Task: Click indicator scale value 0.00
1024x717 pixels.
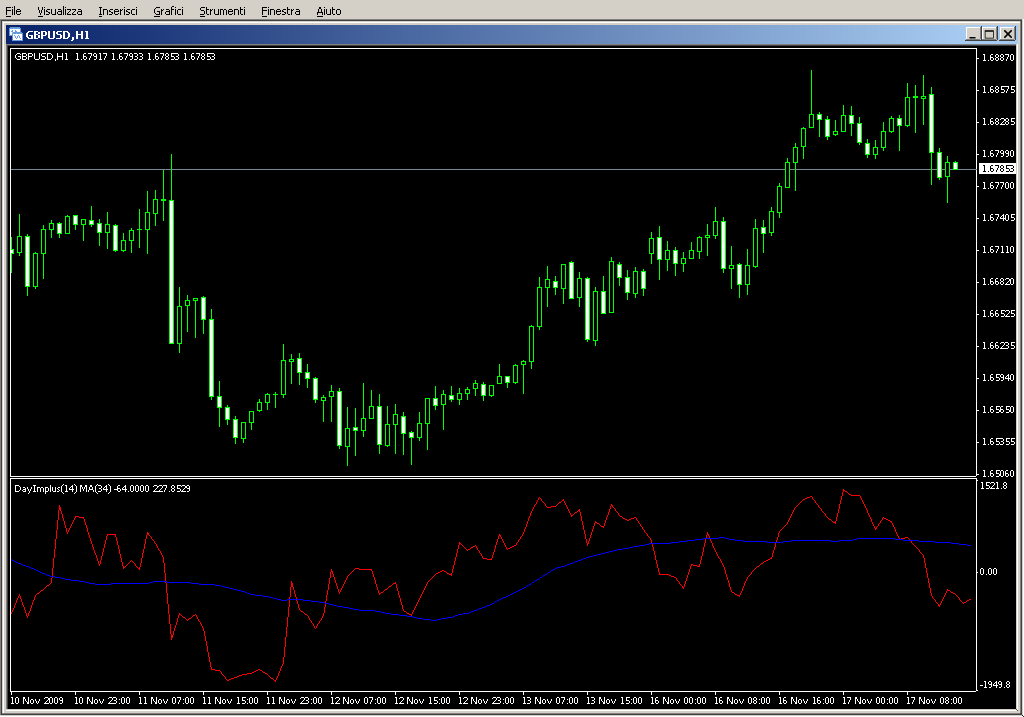Action: tap(988, 571)
